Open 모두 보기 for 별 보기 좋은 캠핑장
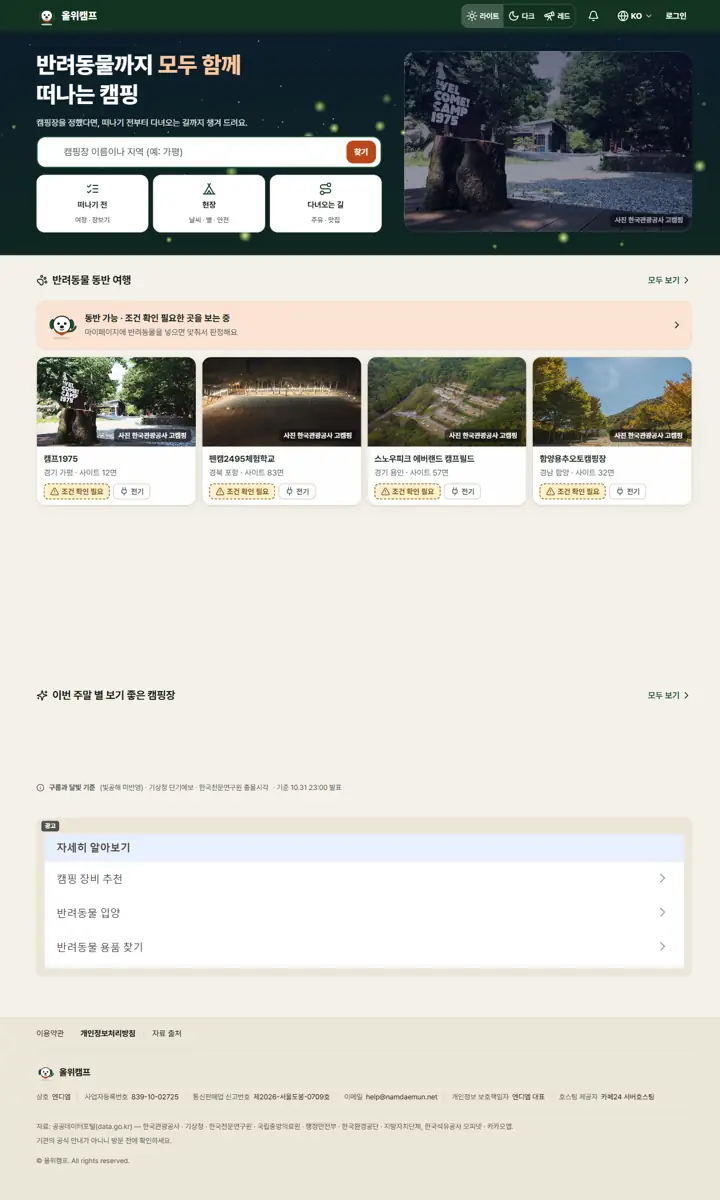 coord(668,695)
